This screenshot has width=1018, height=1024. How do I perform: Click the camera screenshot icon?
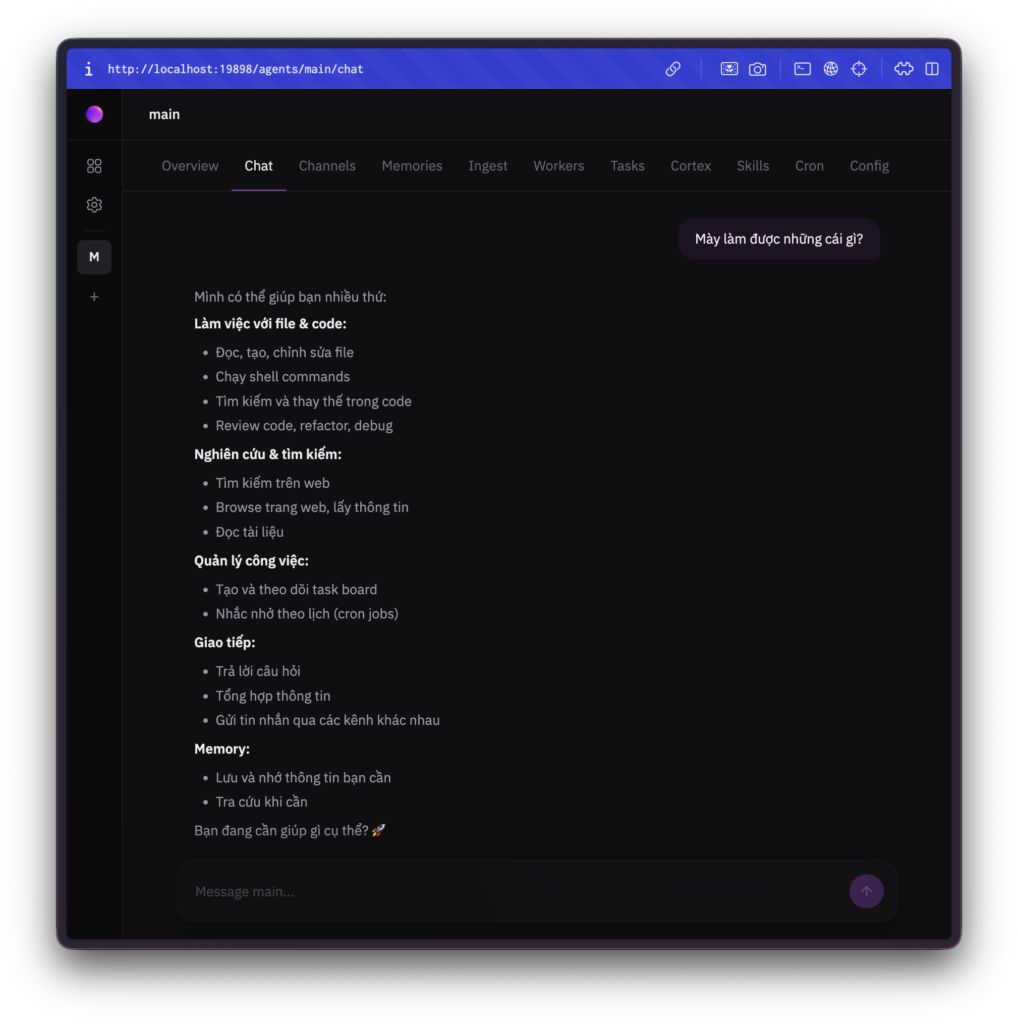tap(758, 69)
